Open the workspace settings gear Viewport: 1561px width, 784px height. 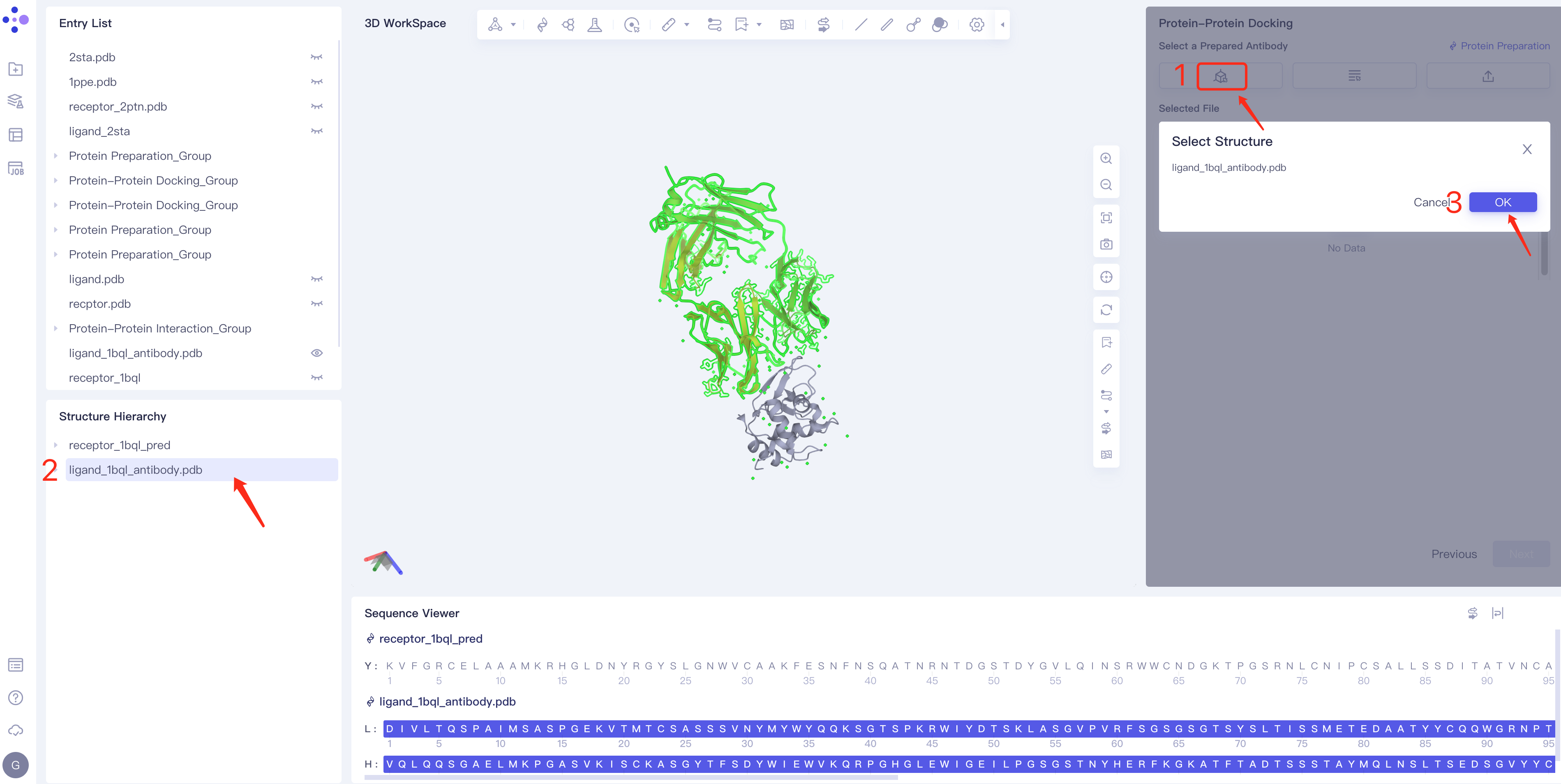tap(976, 24)
